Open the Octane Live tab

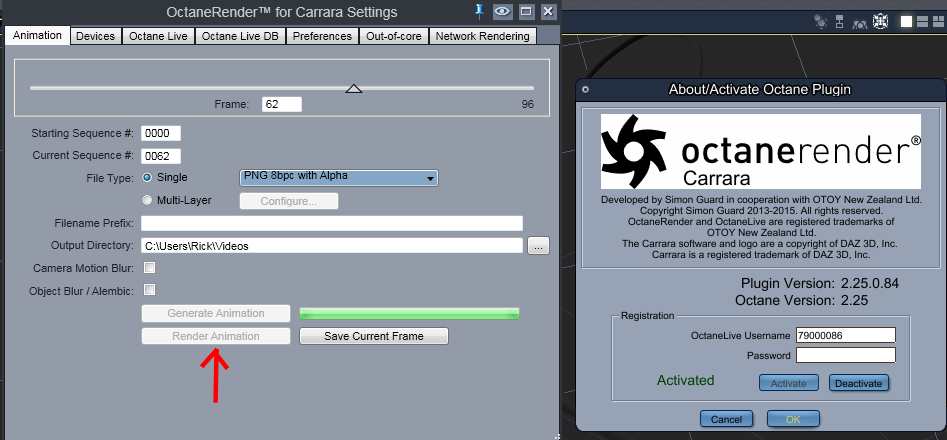click(x=158, y=36)
